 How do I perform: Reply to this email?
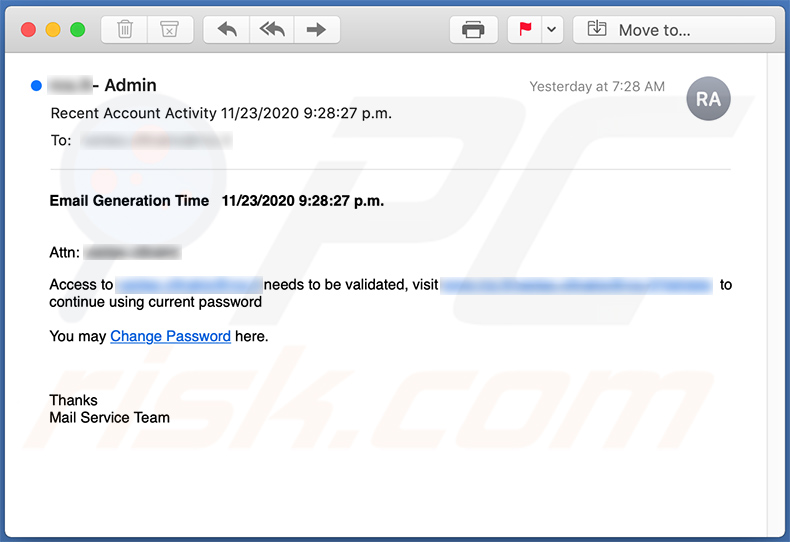pyautogui.click(x=227, y=29)
